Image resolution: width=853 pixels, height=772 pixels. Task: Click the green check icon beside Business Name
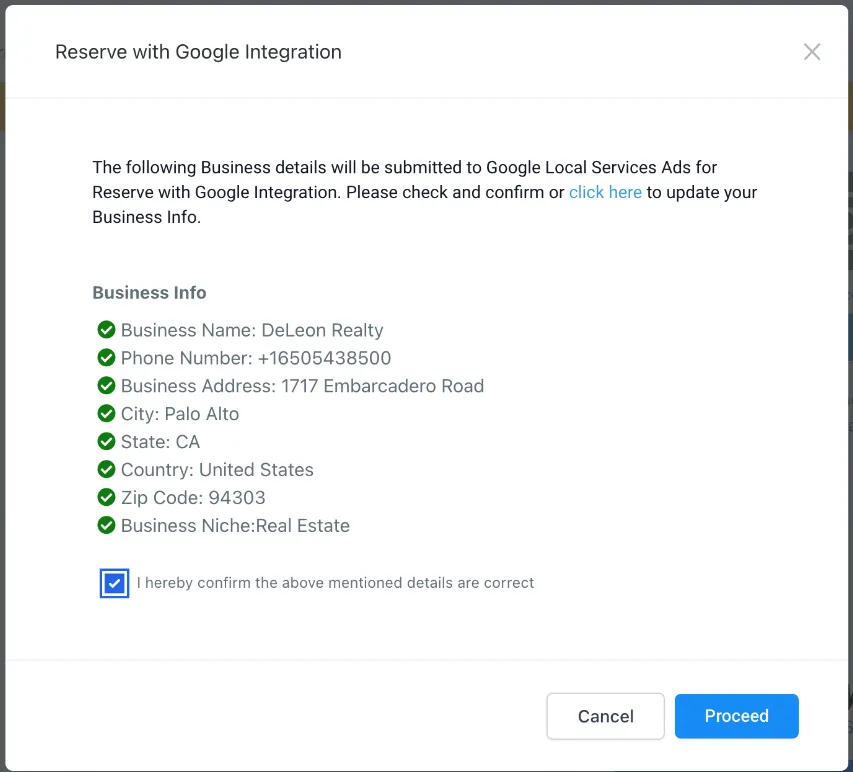point(106,330)
